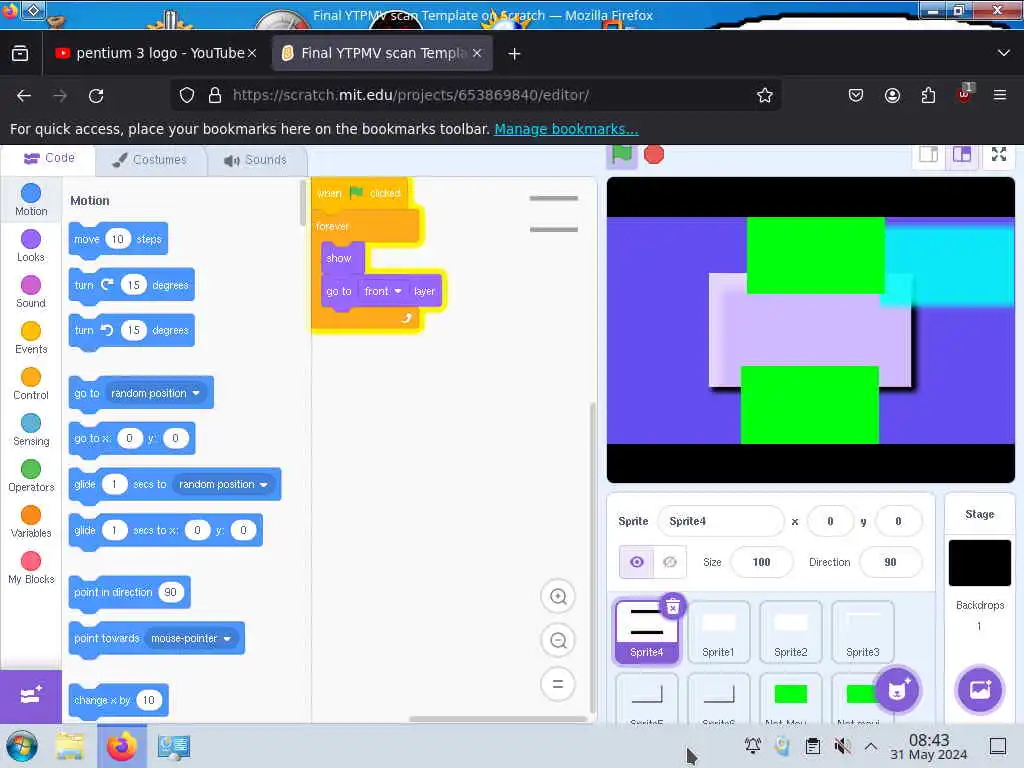The width and height of the screenshot is (1024, 768).
Task: Zoom in the code workspace
Action: [558, 596]
